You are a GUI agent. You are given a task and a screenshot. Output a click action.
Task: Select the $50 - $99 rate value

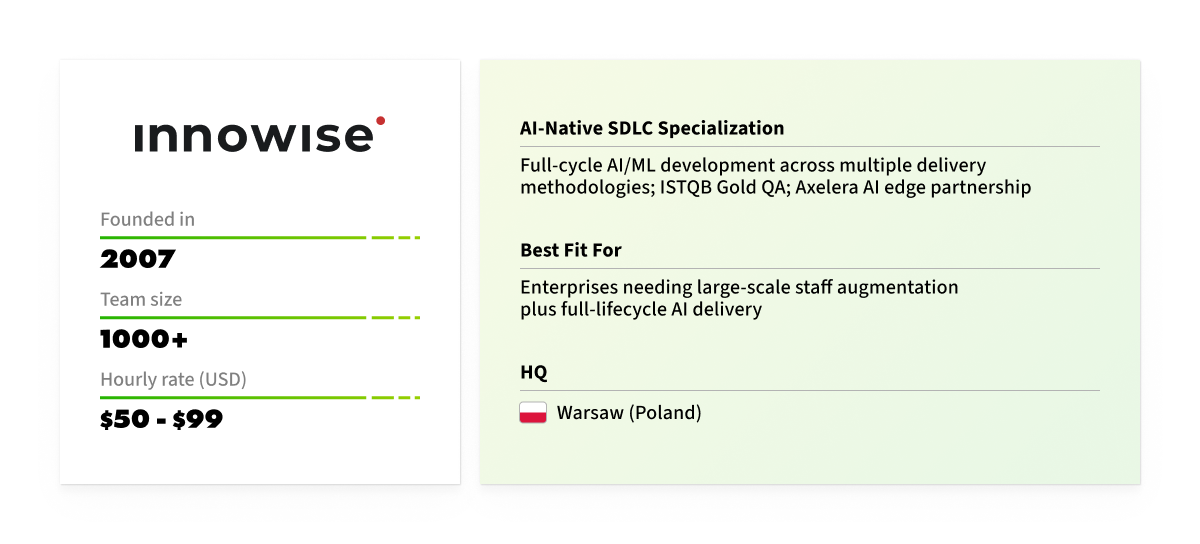click(161, 420)
